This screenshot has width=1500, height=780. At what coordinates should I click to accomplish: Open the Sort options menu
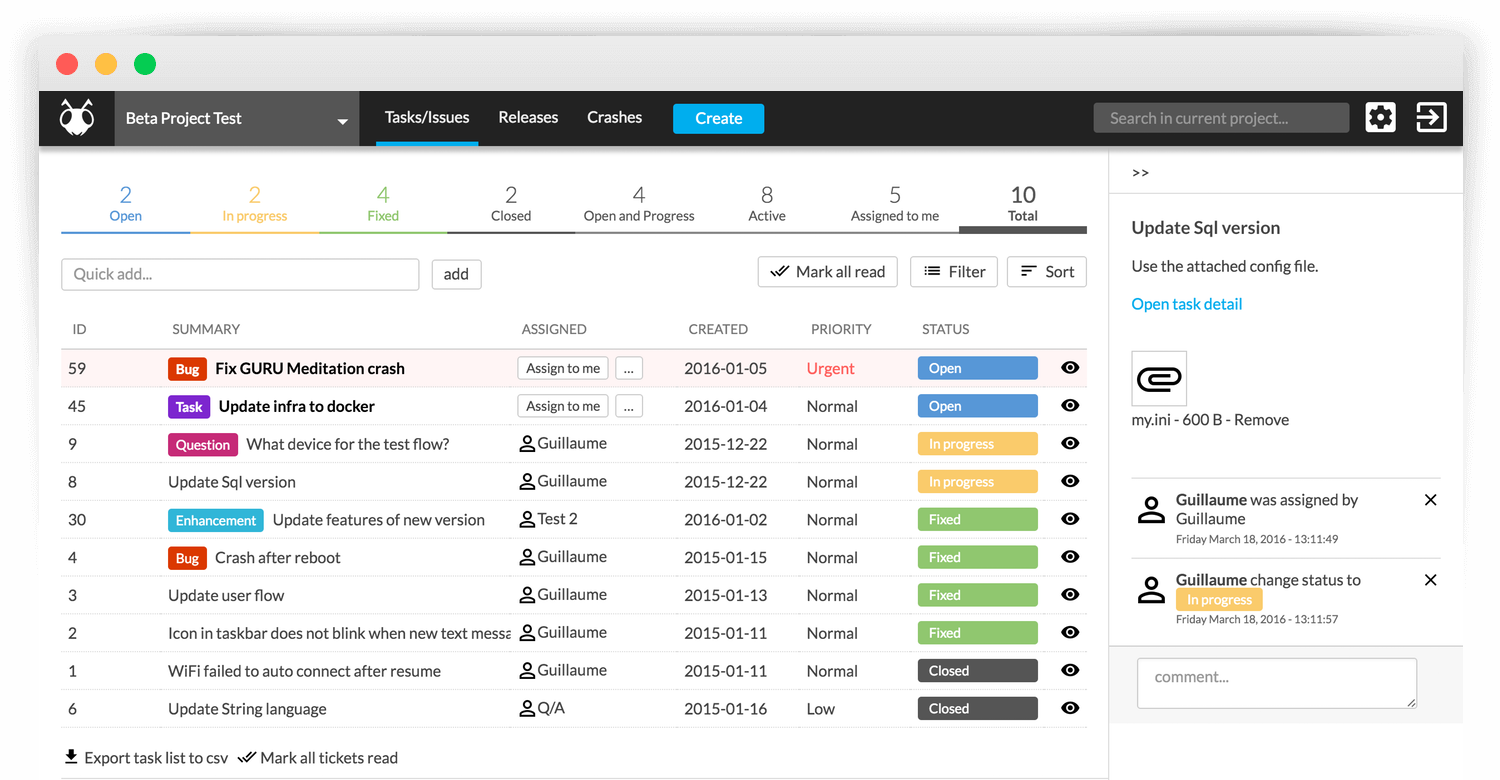[x=1046, y=272]
